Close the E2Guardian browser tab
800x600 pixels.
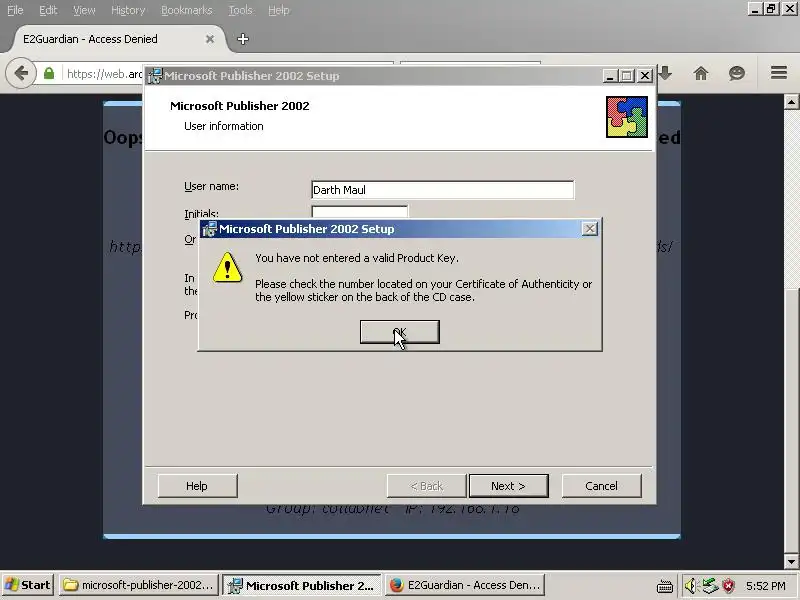pos(210,39)
